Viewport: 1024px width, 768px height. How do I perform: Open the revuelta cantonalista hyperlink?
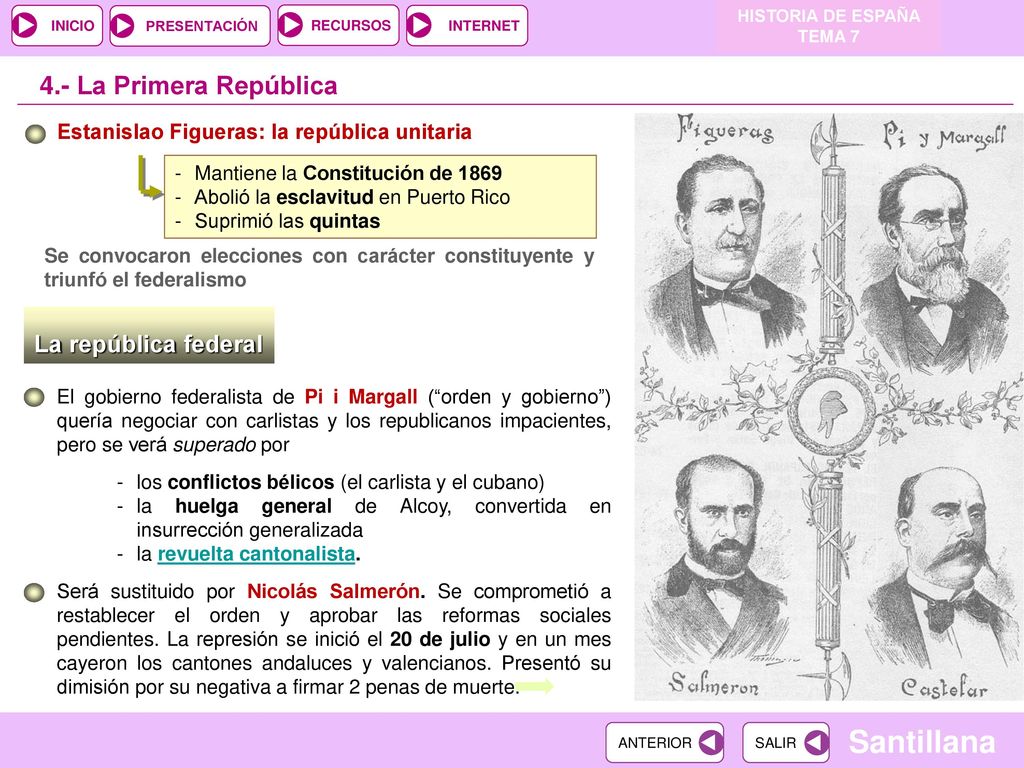click(x=256, y=554)
